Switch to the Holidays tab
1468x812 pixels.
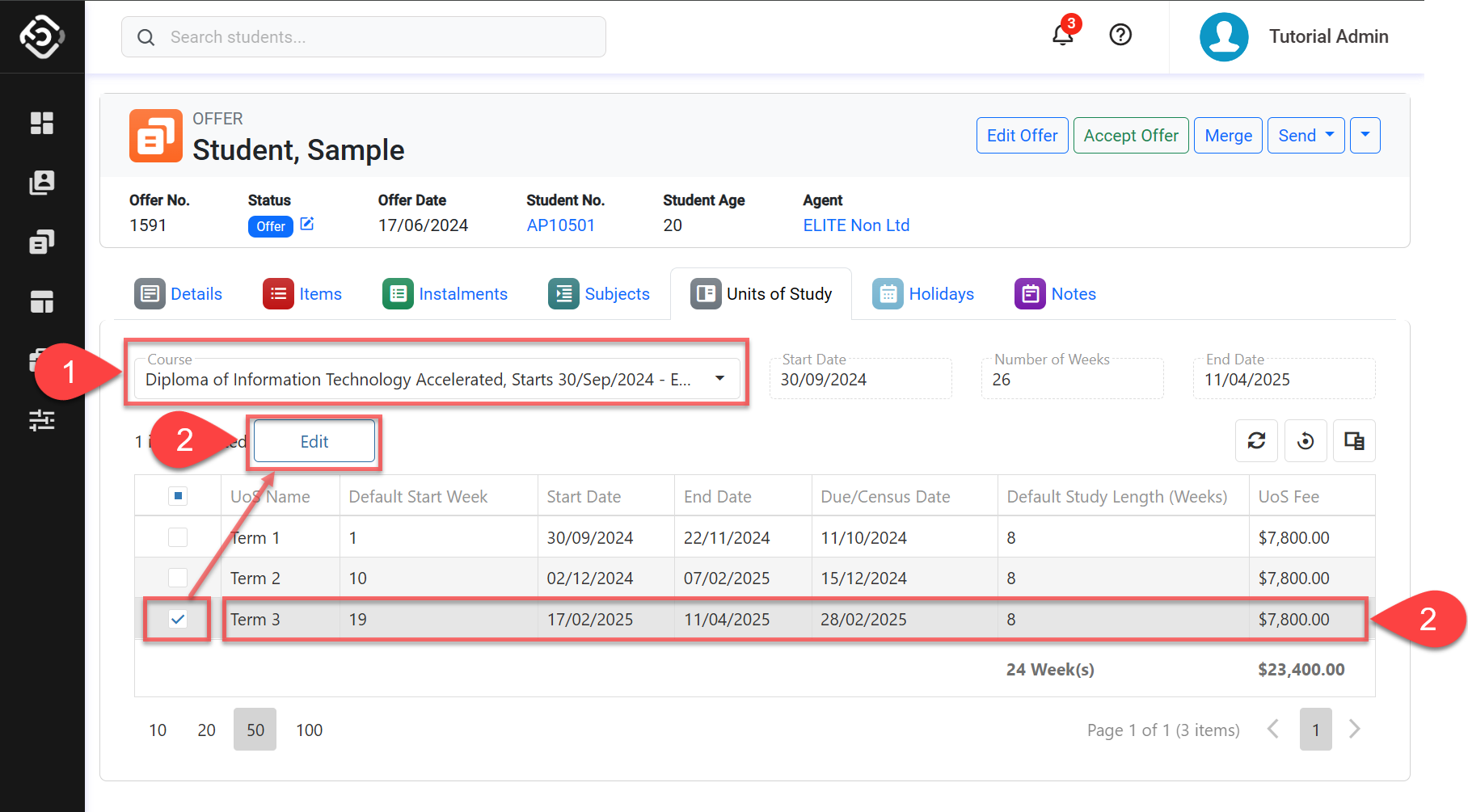click(923, 294)
